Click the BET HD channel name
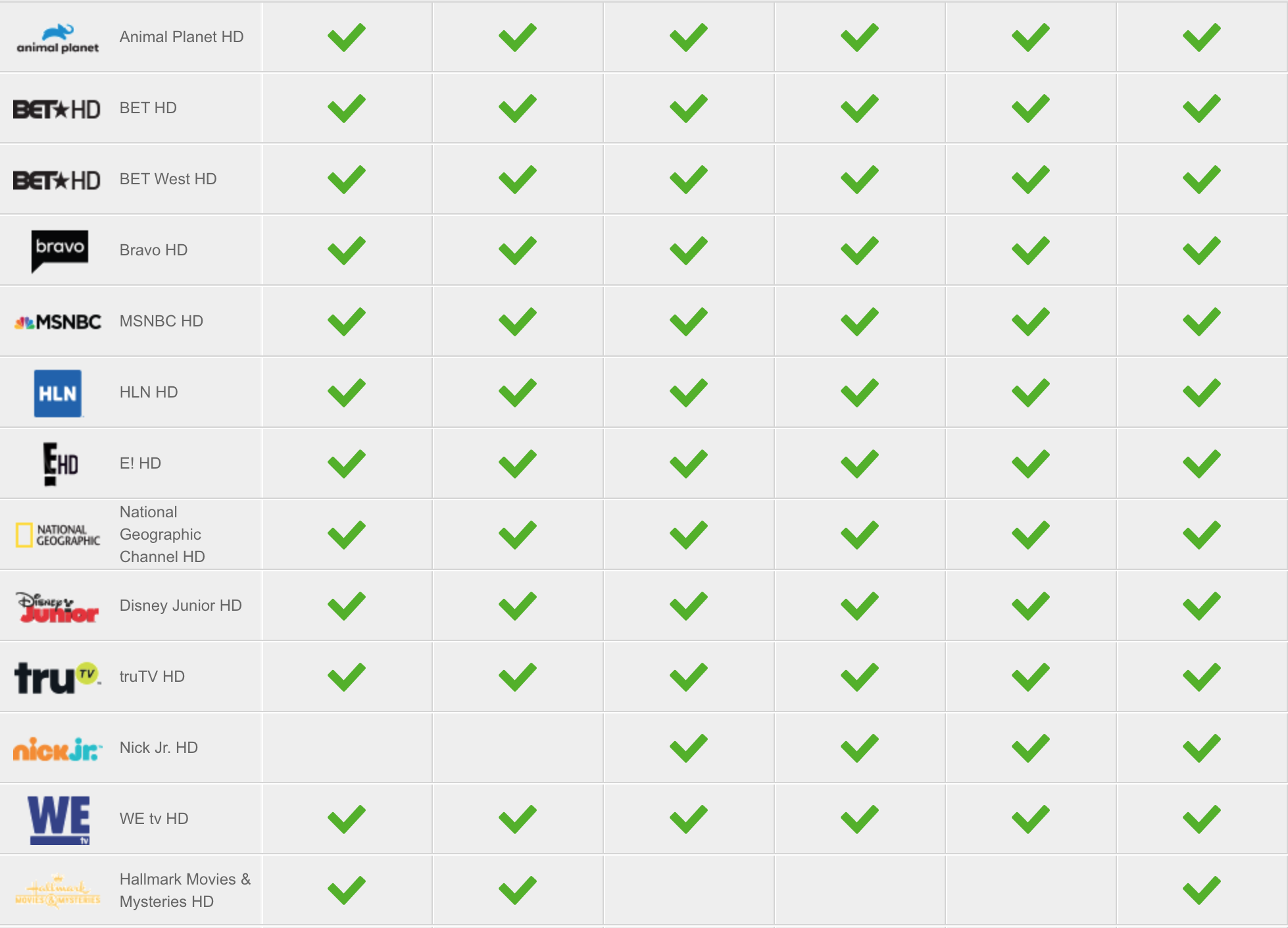This screenshot has width=1288, height=928. (x=148, y=108)
